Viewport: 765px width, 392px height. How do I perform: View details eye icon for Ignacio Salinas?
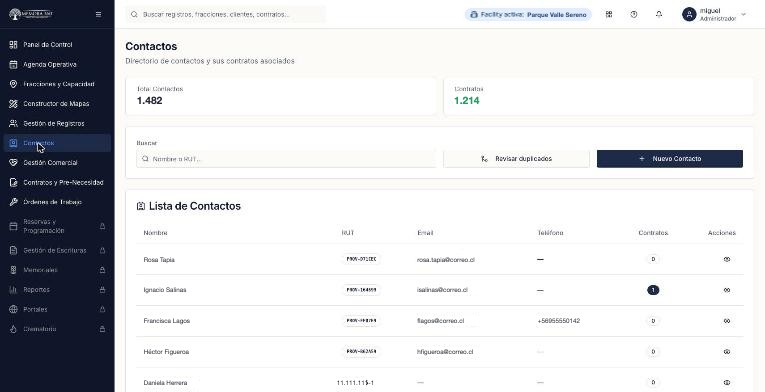click(x=726, y=290)
